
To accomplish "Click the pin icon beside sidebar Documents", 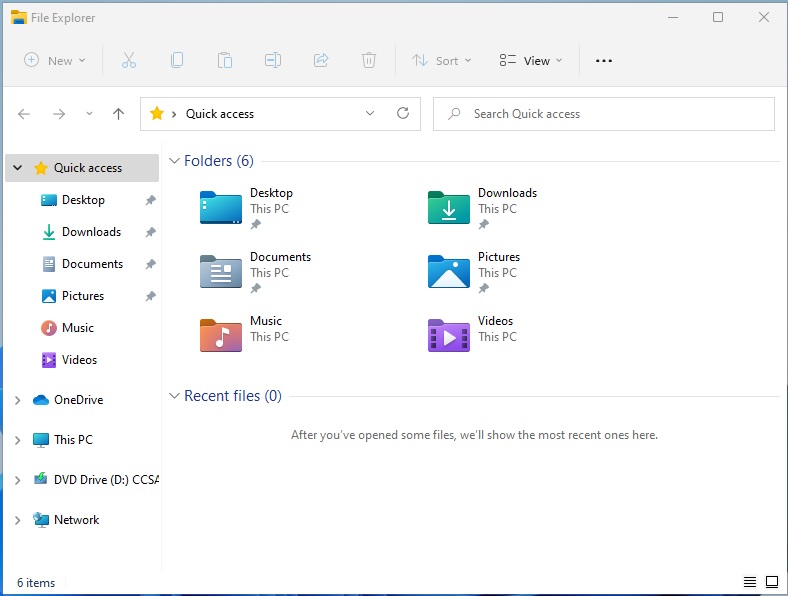I will tap(150, 264).
